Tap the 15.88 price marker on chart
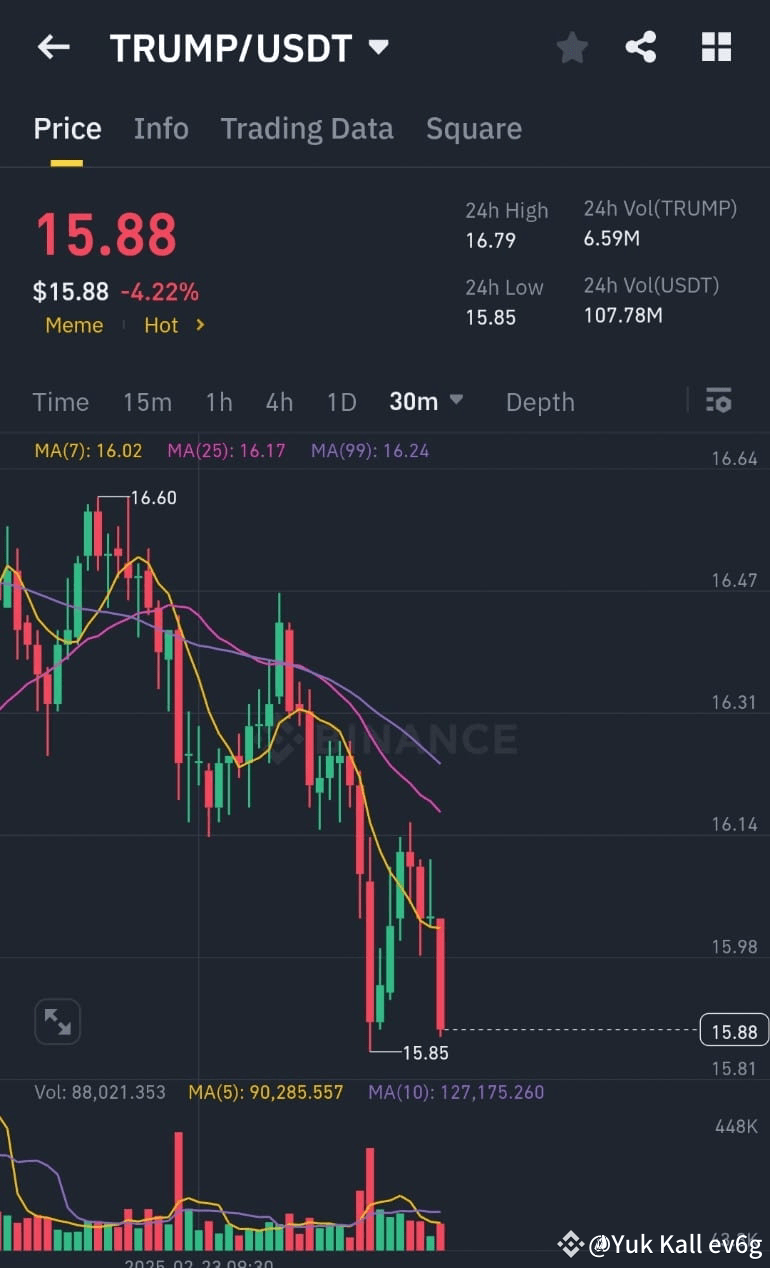This screenshot has width=770, height=1268. (733, 1030)
